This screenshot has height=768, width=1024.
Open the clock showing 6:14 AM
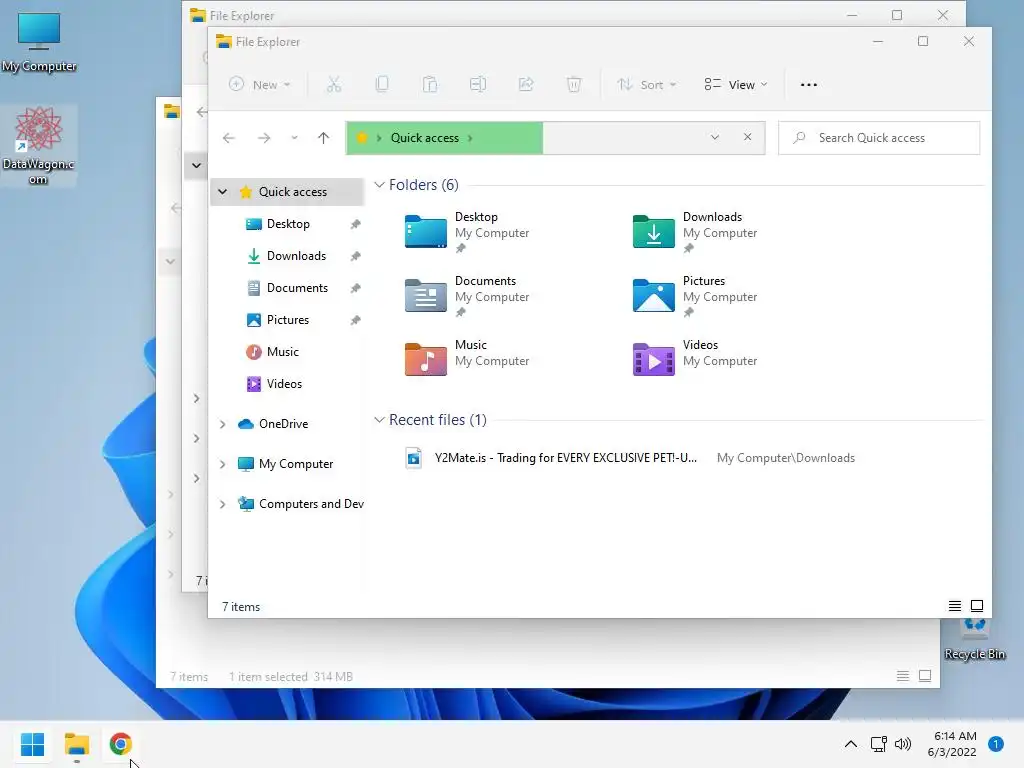952,744
